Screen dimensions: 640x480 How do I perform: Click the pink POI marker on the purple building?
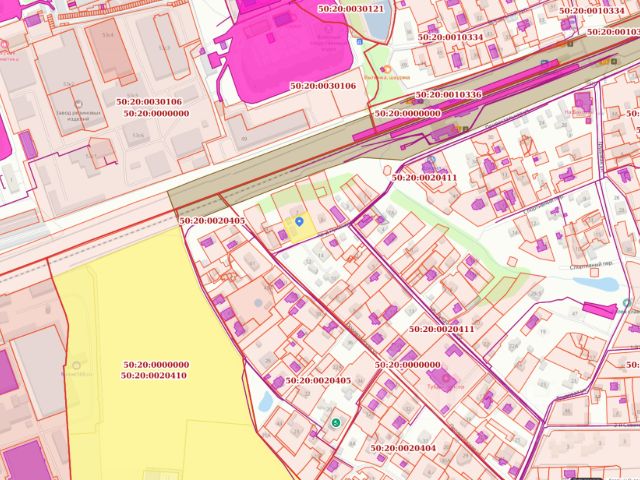click(446, 379)
